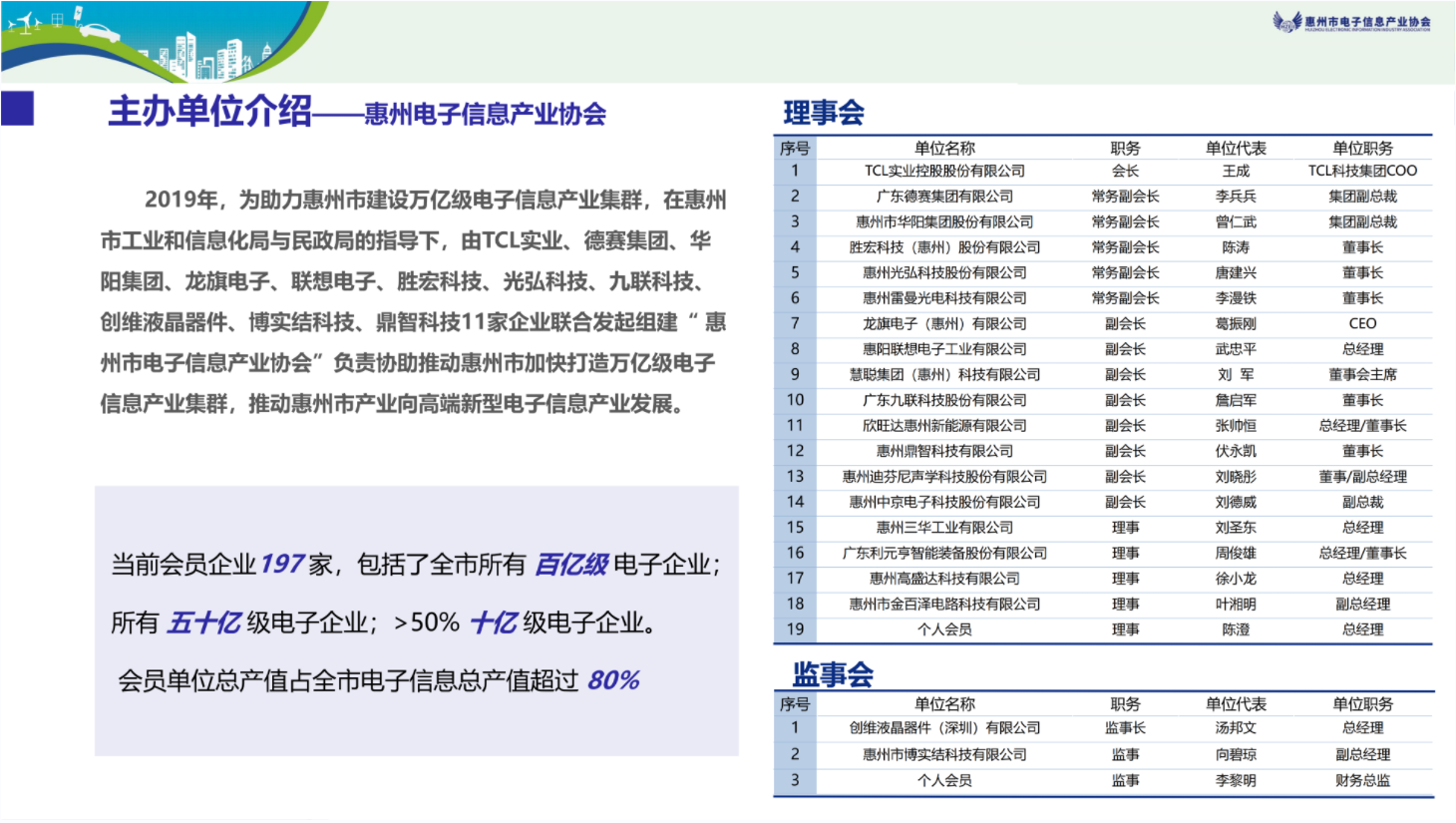This screenshot has height=823, width=1456.
Task: Select the 个人会员 row numbered 19
Action: point(944,628)
